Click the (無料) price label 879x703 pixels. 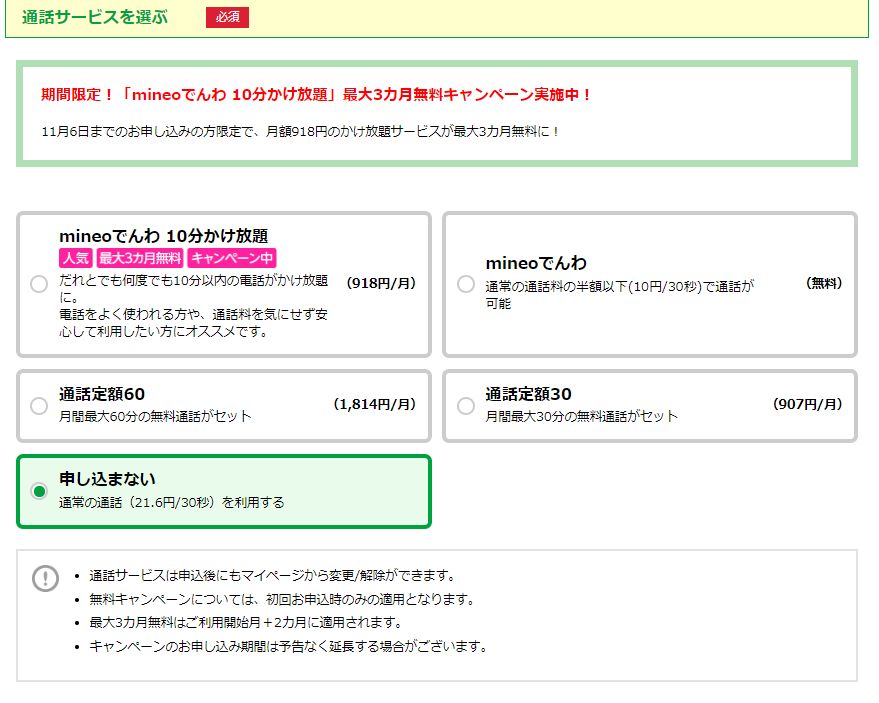point(824,283)
